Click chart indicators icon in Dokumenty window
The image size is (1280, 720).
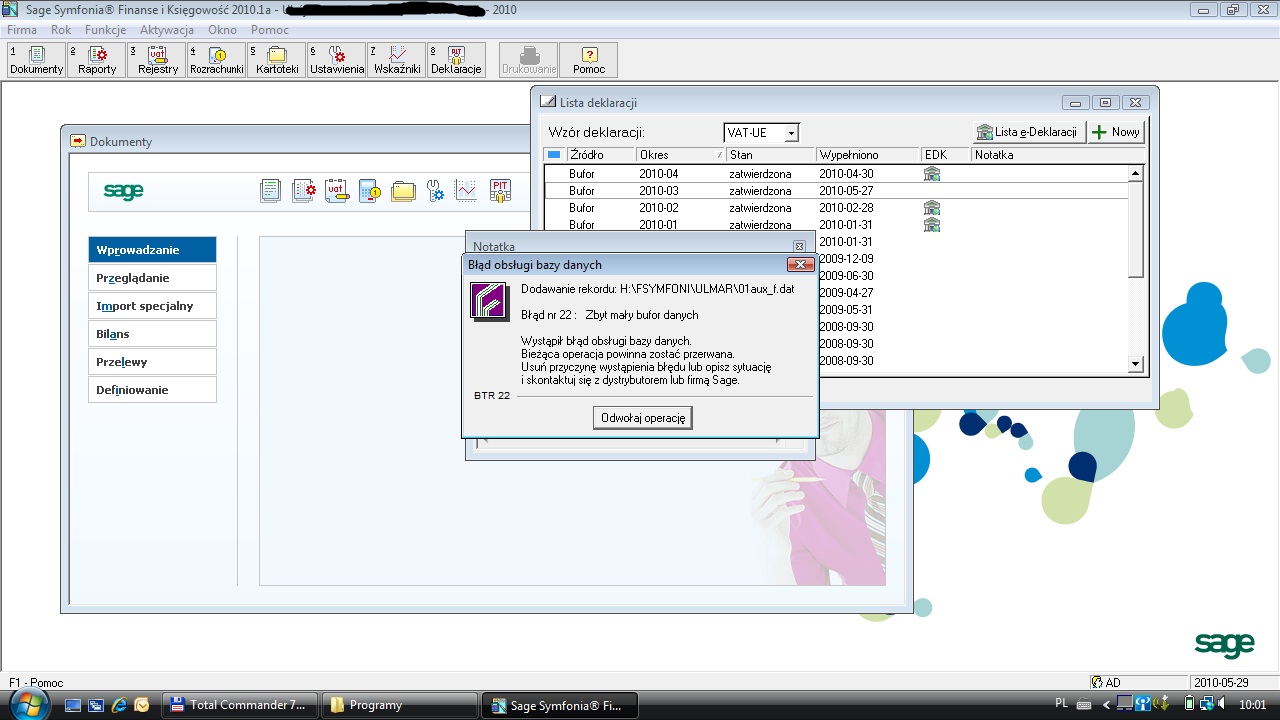click(x=466, y=191)
